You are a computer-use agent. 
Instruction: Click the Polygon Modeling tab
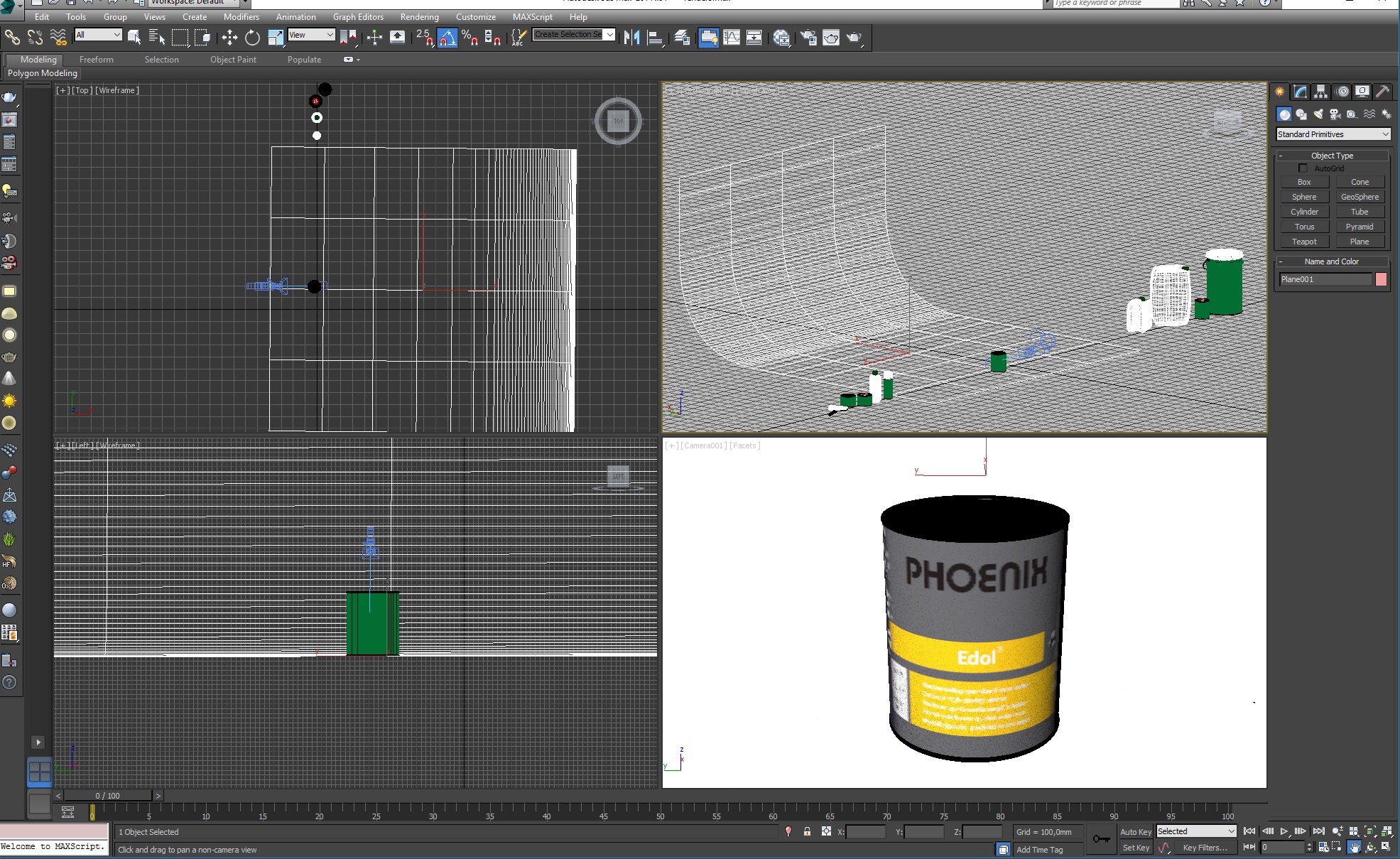[x=42, y=72]
